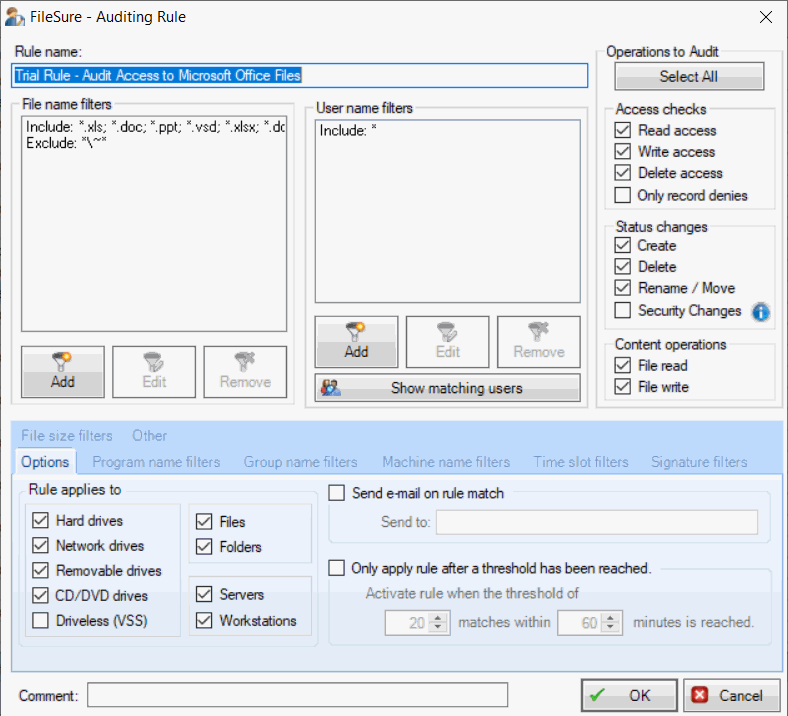Click the Send to email field
The height and width of the screenshot is (716, 788).
click(597, 523)
